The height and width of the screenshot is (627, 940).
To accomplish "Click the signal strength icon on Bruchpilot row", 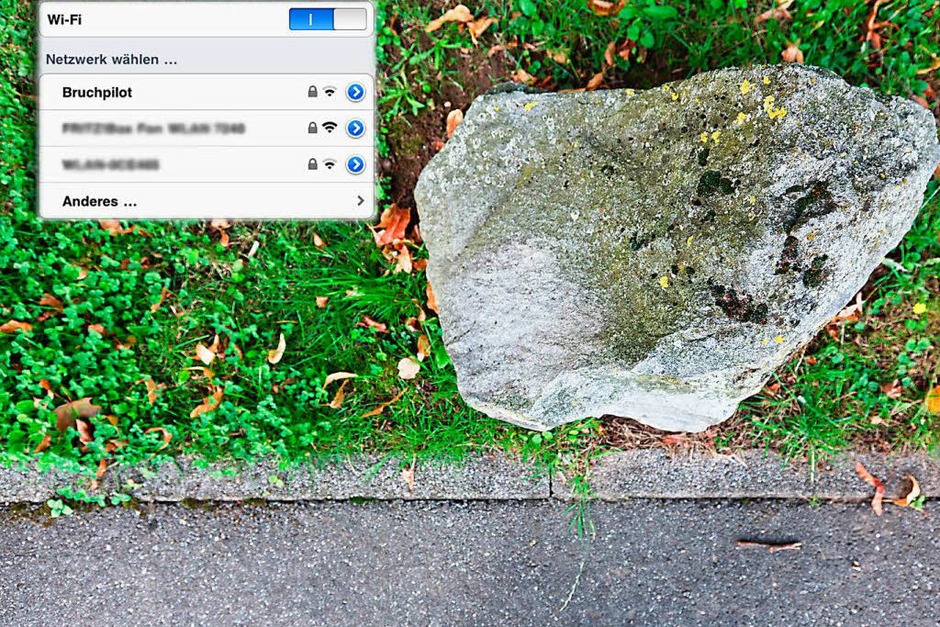I will pos(330,92).
